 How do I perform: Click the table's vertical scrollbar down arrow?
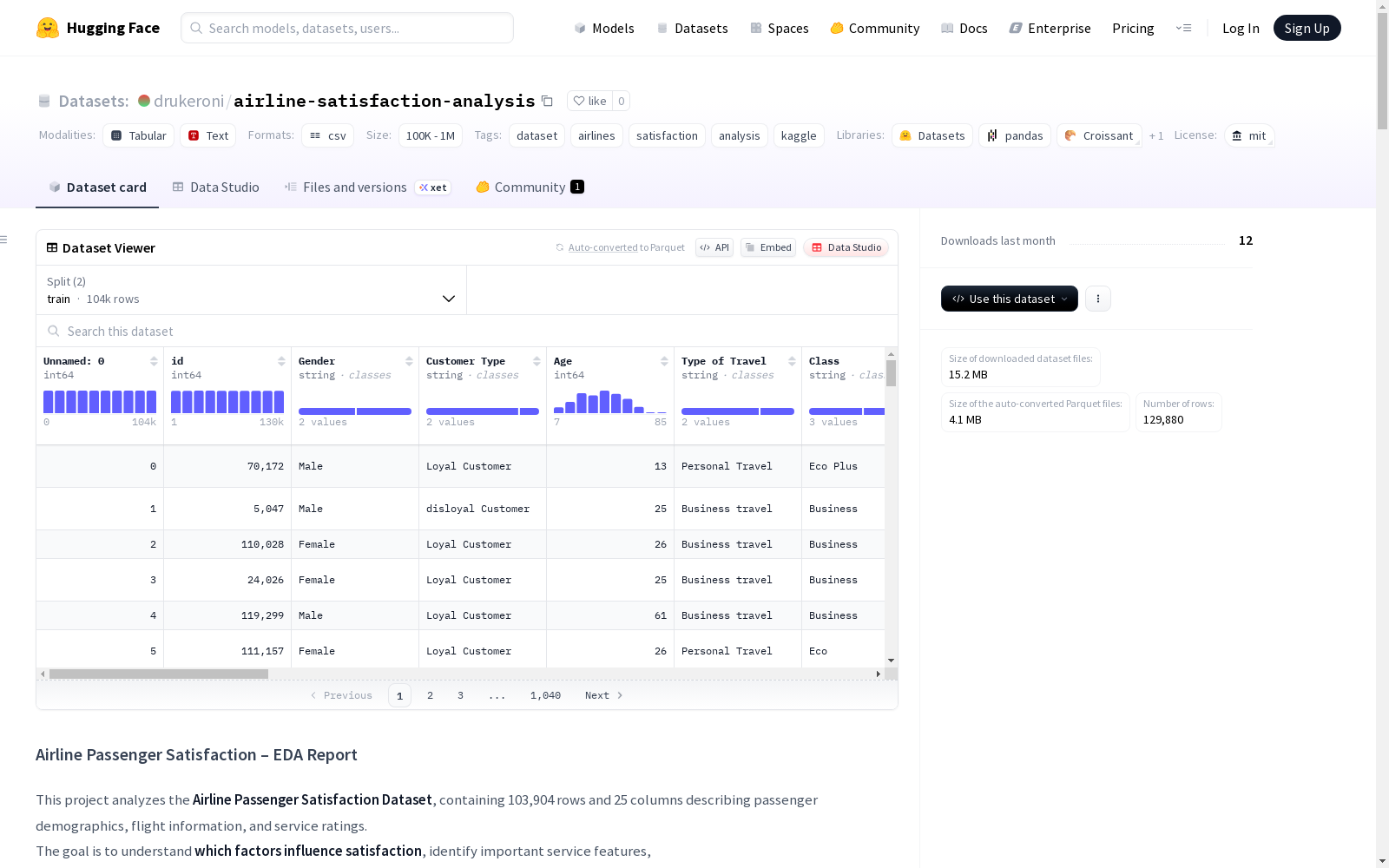pos(891,661)
